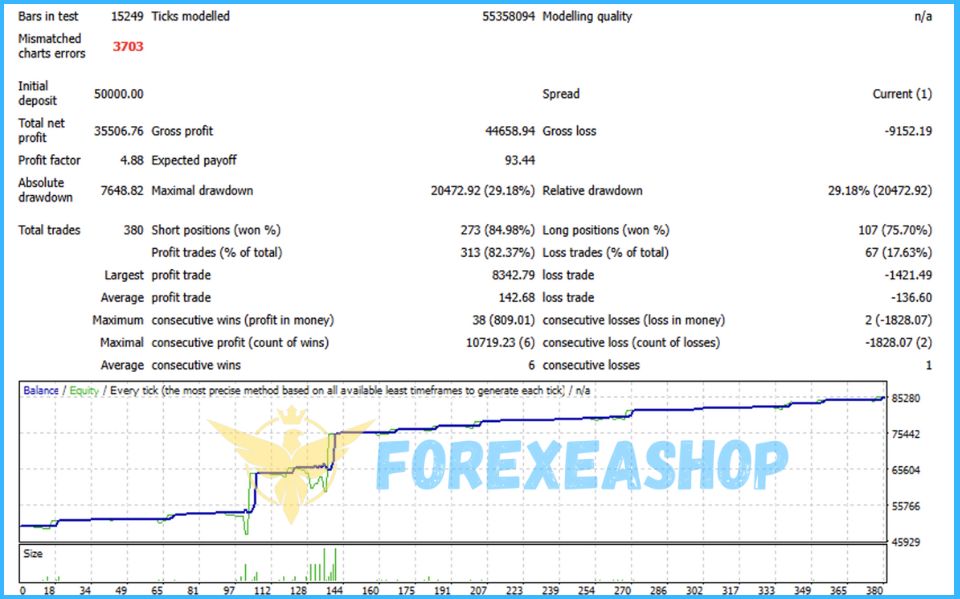Select the Expected payoff label

tap(194, 160)
